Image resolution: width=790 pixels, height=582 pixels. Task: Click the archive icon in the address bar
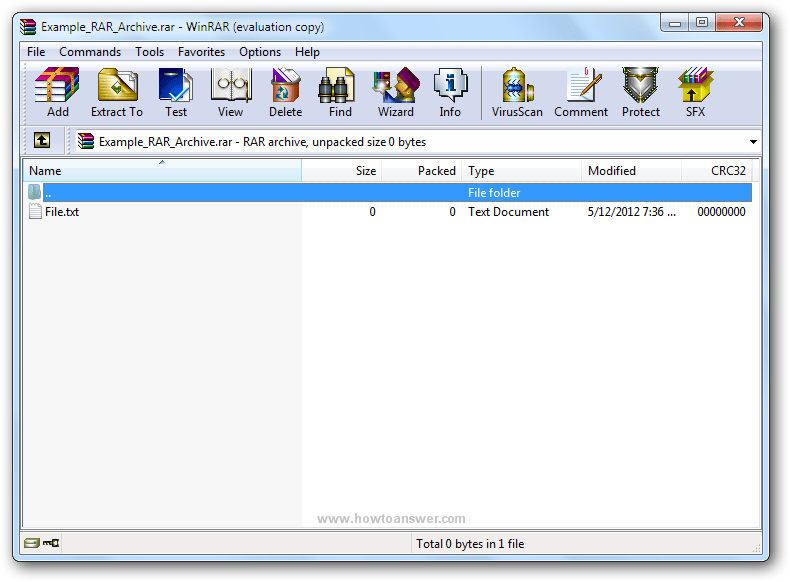pos(86,142)
